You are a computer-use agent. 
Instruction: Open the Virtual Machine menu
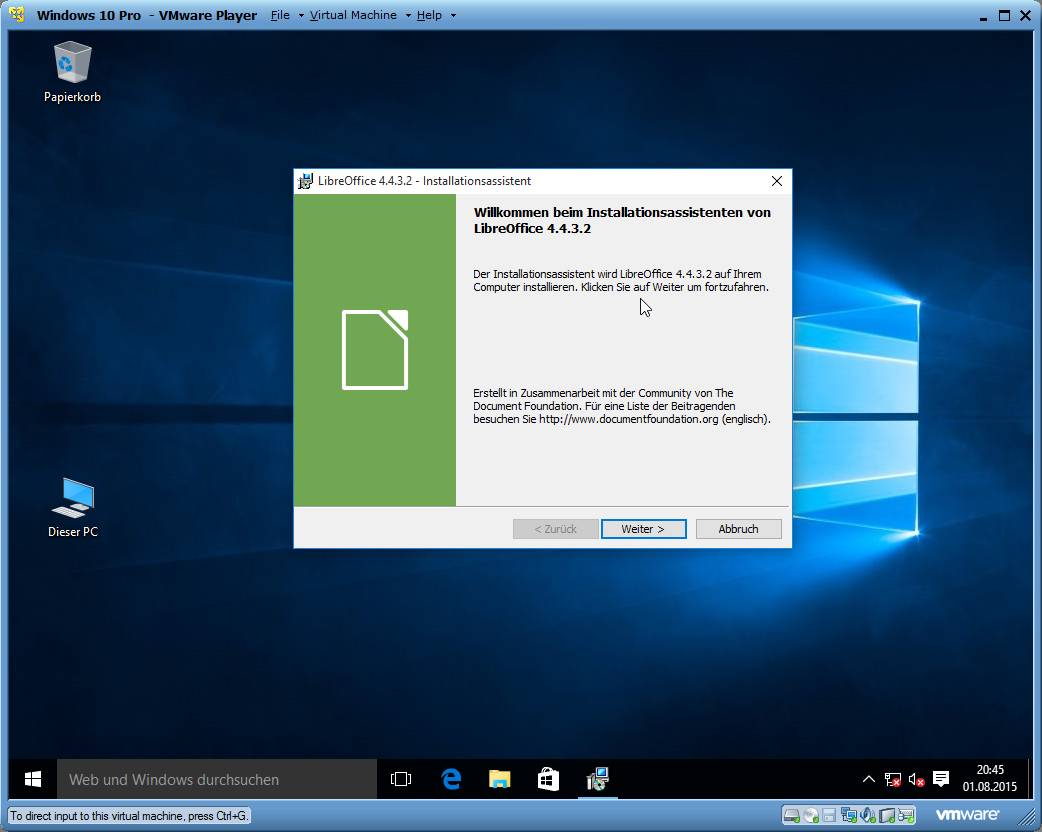[352, 15]
